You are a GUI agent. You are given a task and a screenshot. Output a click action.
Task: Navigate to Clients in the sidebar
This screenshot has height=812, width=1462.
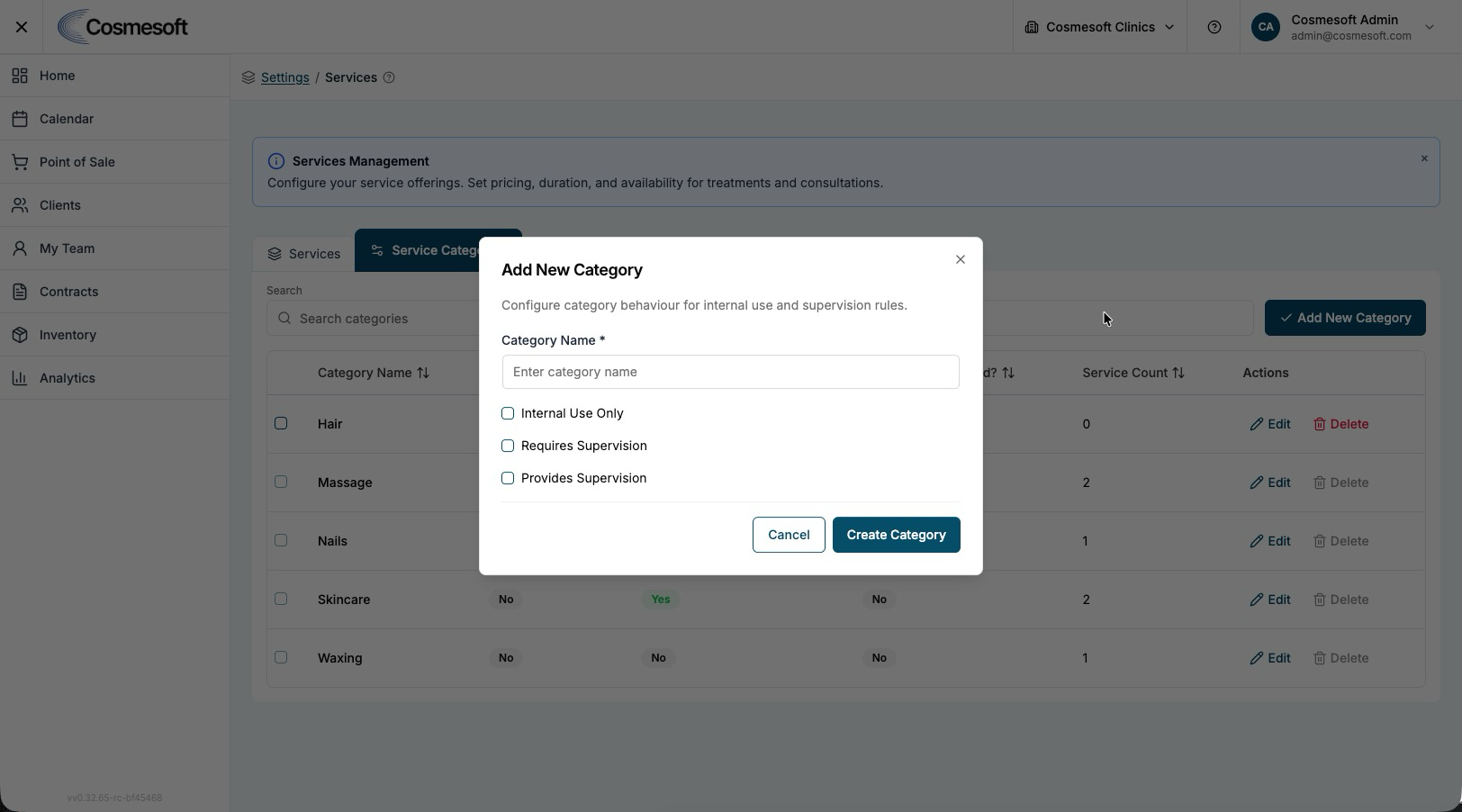pyautogui.click(x=114, y=205)
